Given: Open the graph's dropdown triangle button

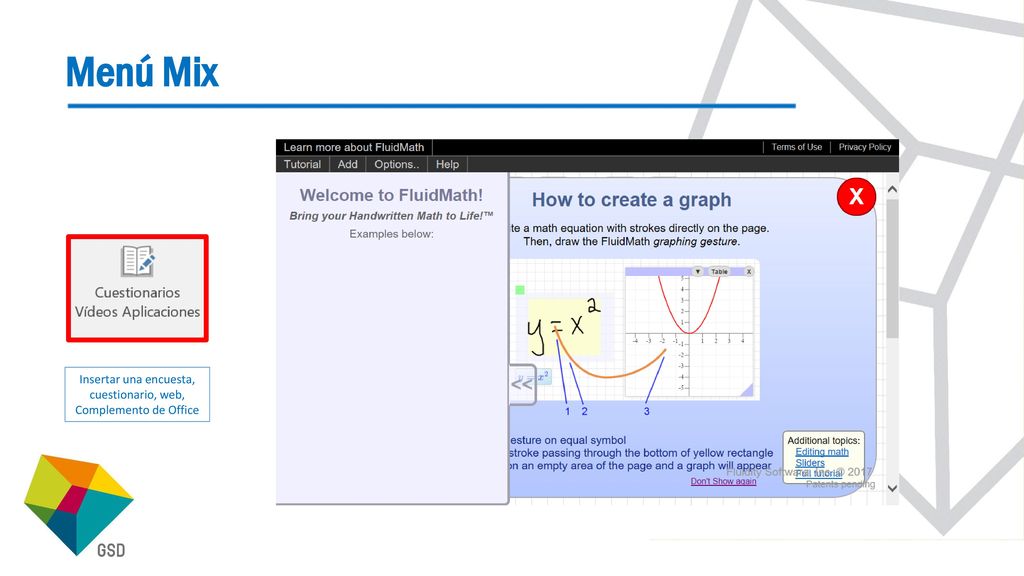Looking at the screenshot, I should pos(697,272).
